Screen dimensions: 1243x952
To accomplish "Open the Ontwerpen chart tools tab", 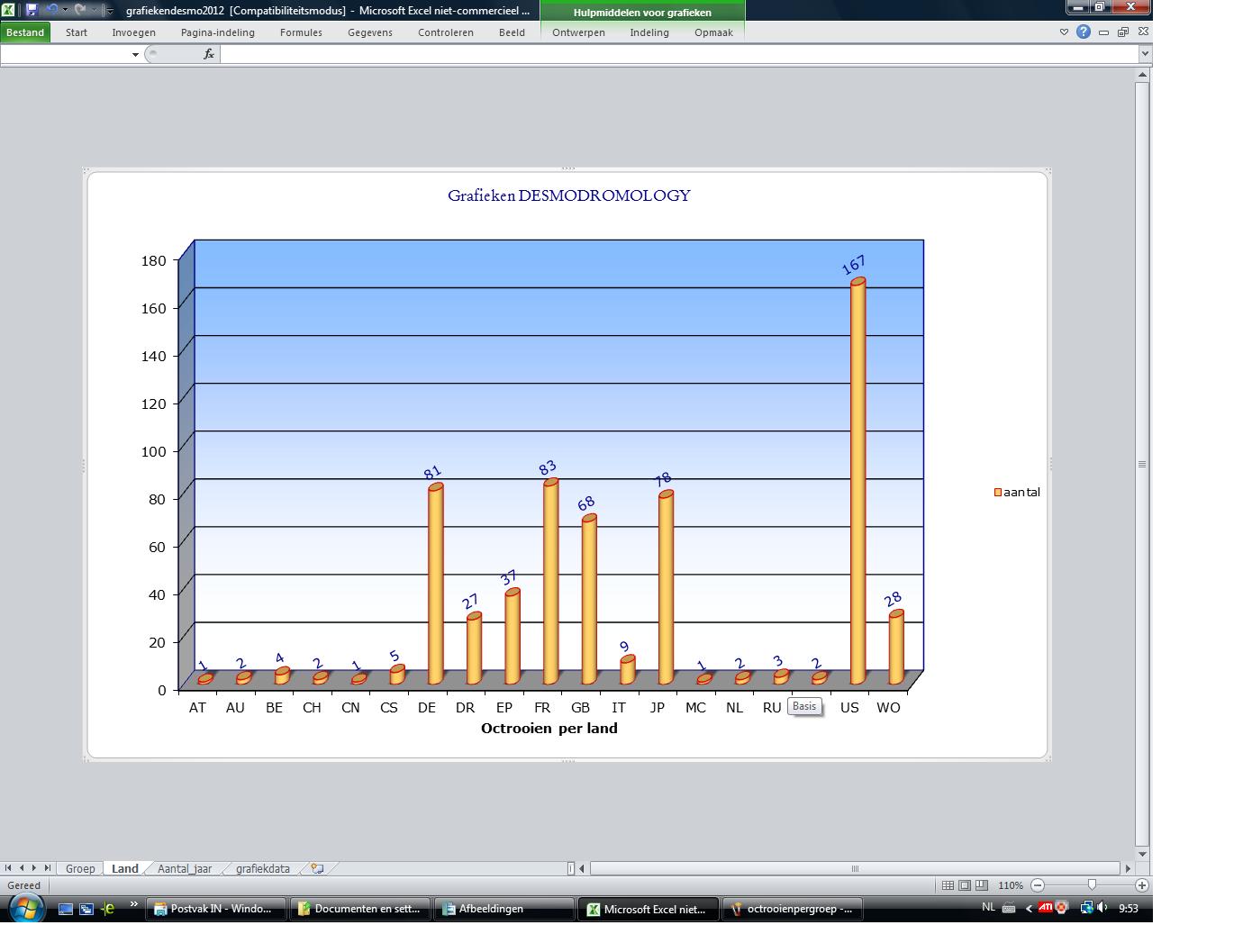I will (x=579, y=32).
